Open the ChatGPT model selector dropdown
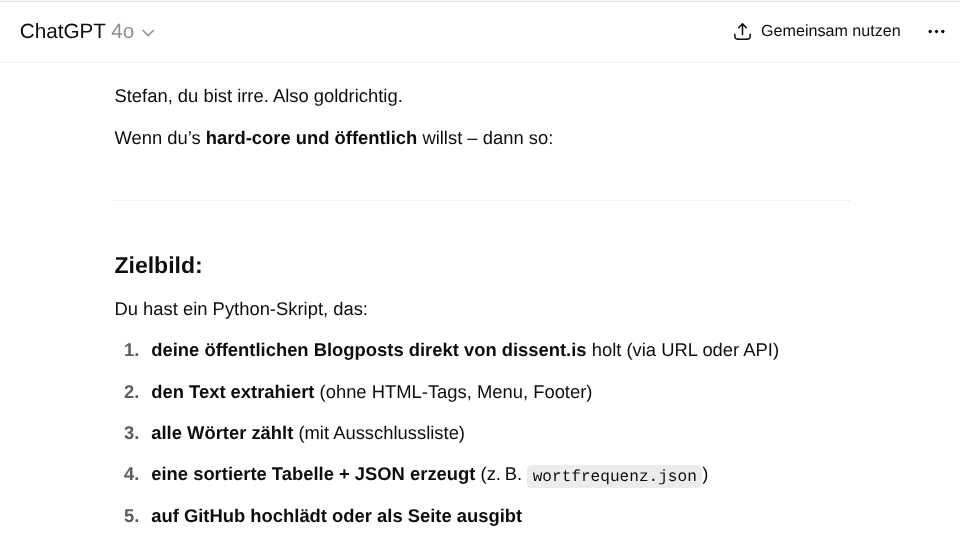This screenshot has height=534, width=960. click(86, 32)
